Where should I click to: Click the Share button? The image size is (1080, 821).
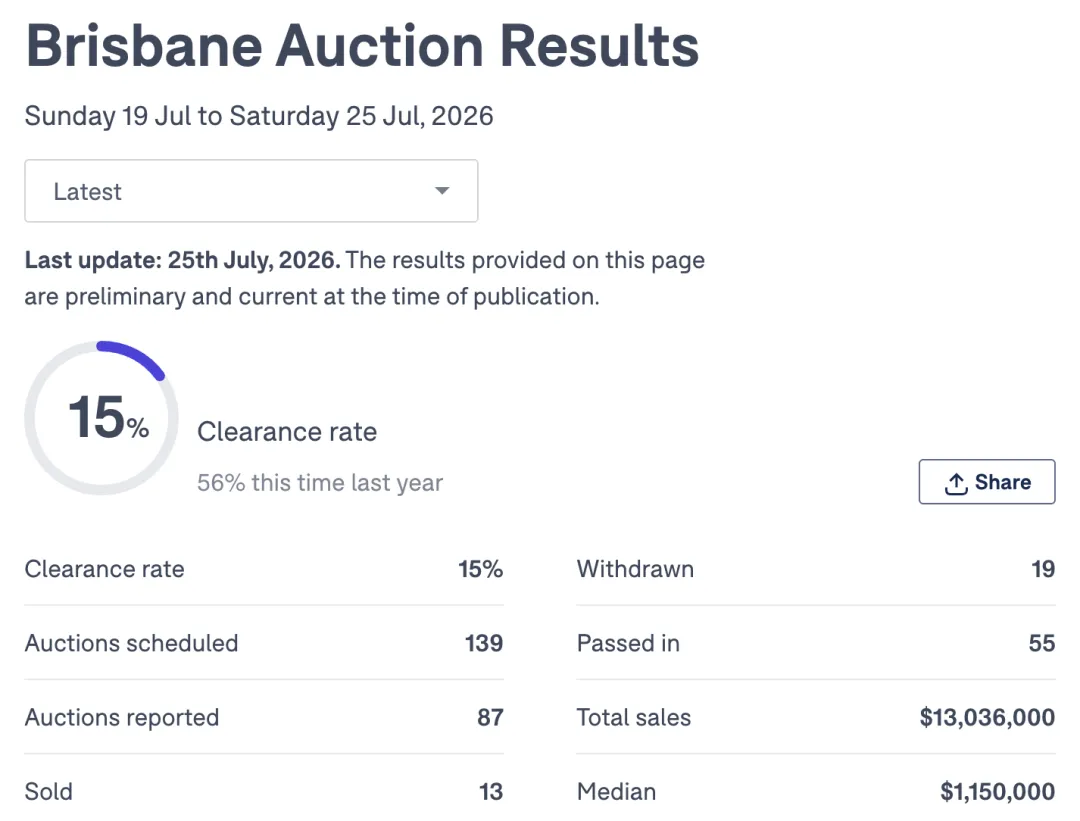(x=986, y=481)
